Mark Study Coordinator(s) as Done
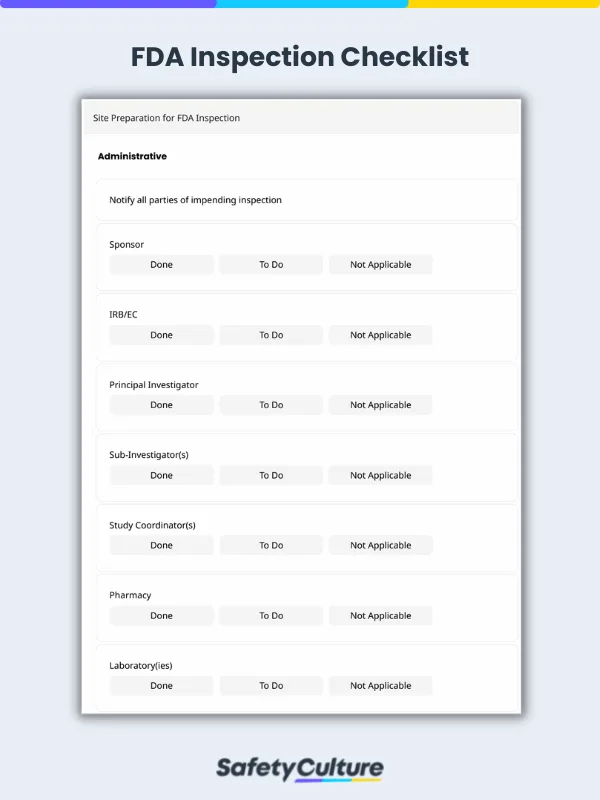This screenshot has width=600, height=800. point(160,545)
